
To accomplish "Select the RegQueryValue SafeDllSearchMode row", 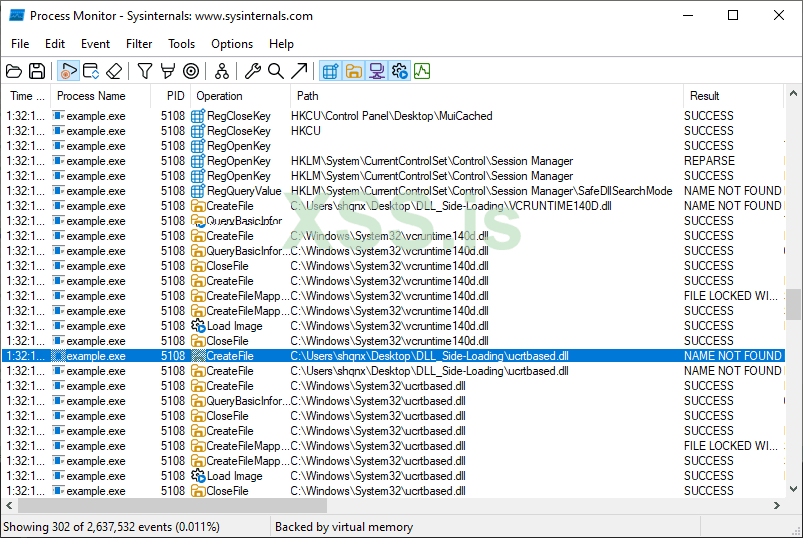I will (x=393, y=191).
